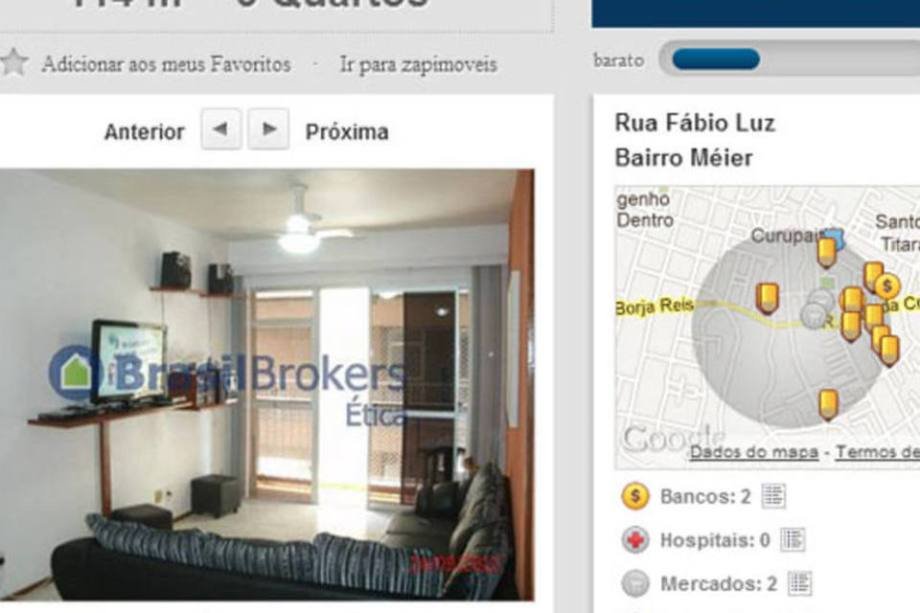The height and width of the screenshot is (613, 920).
Task: Open the Dados do mapa link
Action: 754,452
